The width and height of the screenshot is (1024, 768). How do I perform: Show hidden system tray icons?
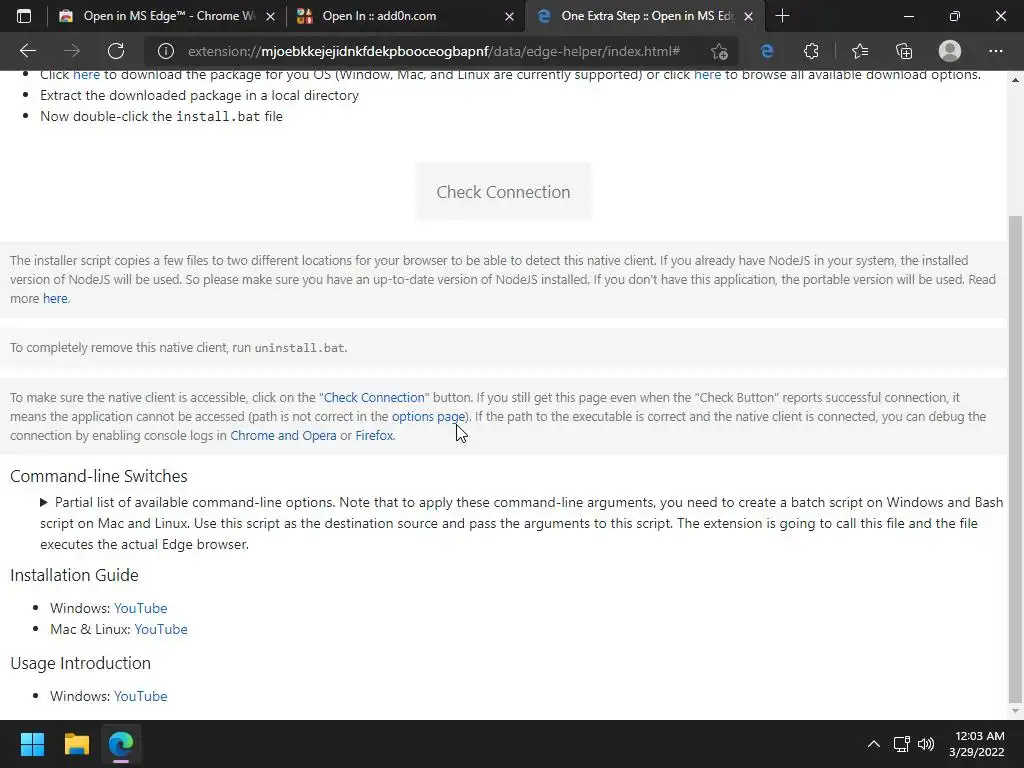873,744
